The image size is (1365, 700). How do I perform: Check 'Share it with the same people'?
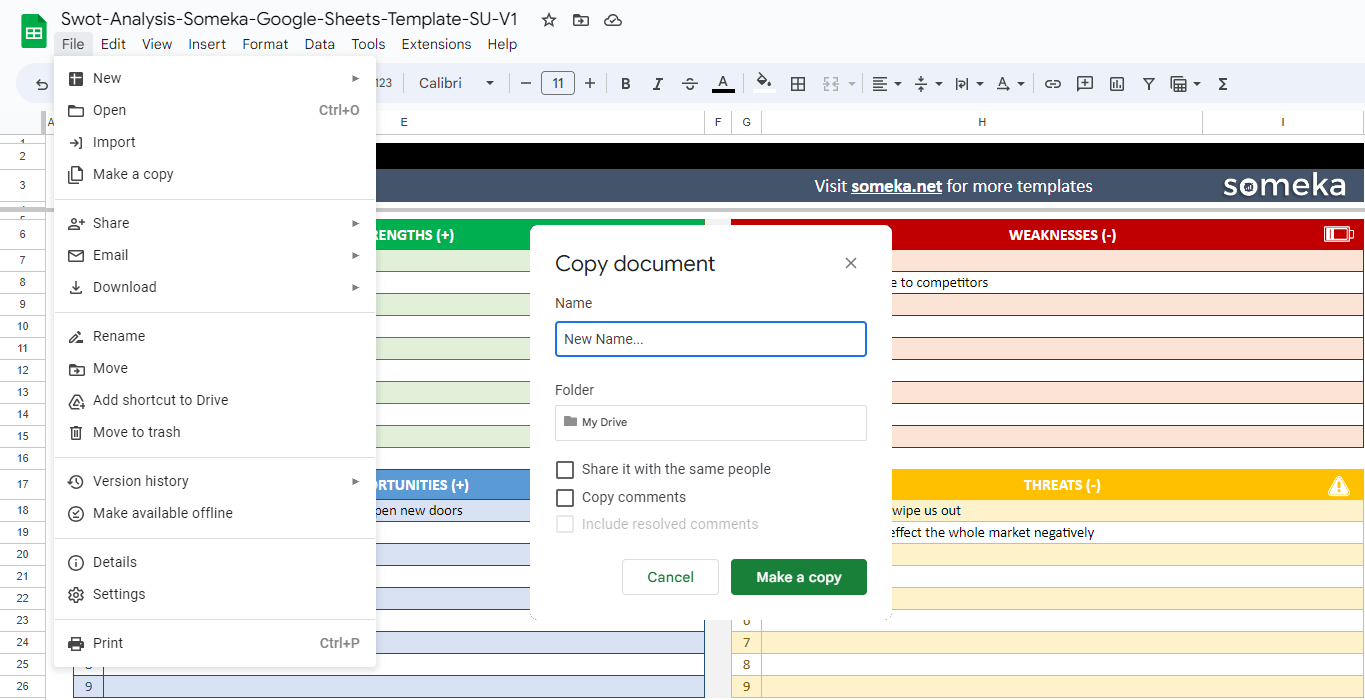tap(565, 469)
